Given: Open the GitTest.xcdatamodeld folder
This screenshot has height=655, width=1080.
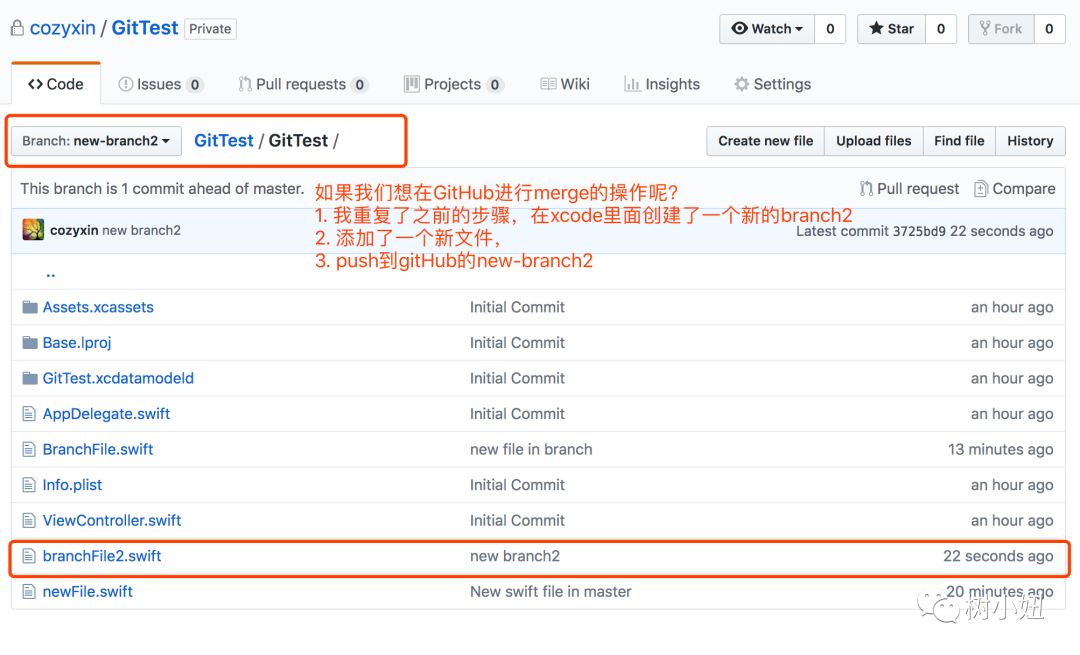Looking at the screenshot, I should tap(118, 378).
